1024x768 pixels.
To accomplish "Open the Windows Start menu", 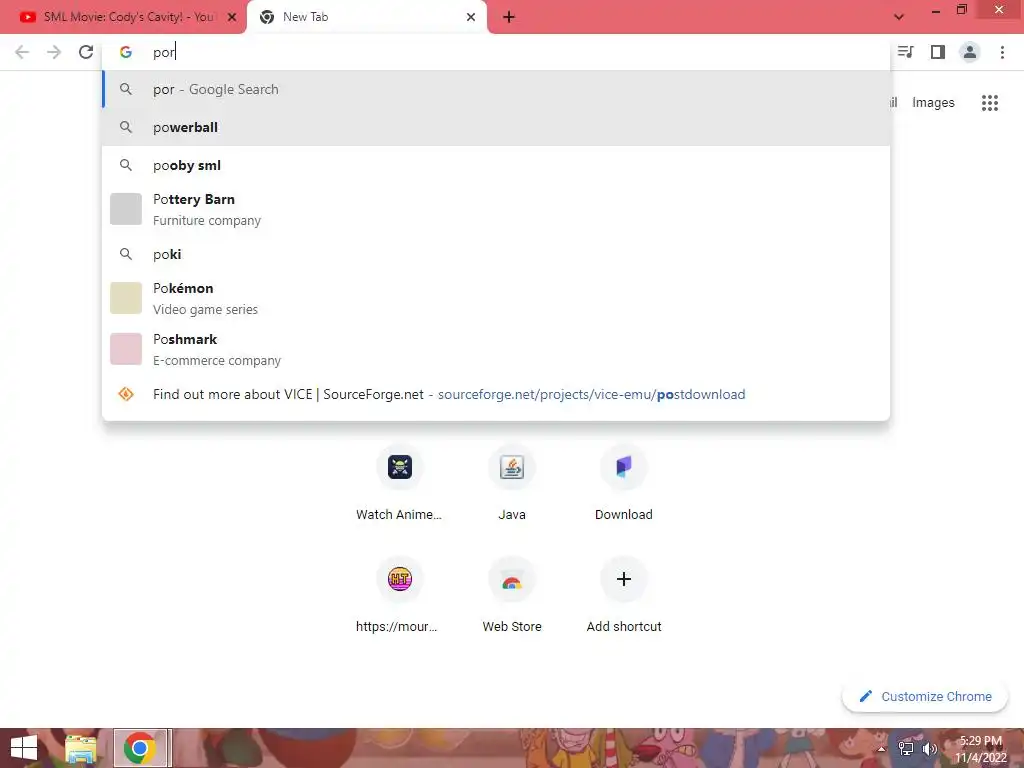I will click(x=24, y=748).
